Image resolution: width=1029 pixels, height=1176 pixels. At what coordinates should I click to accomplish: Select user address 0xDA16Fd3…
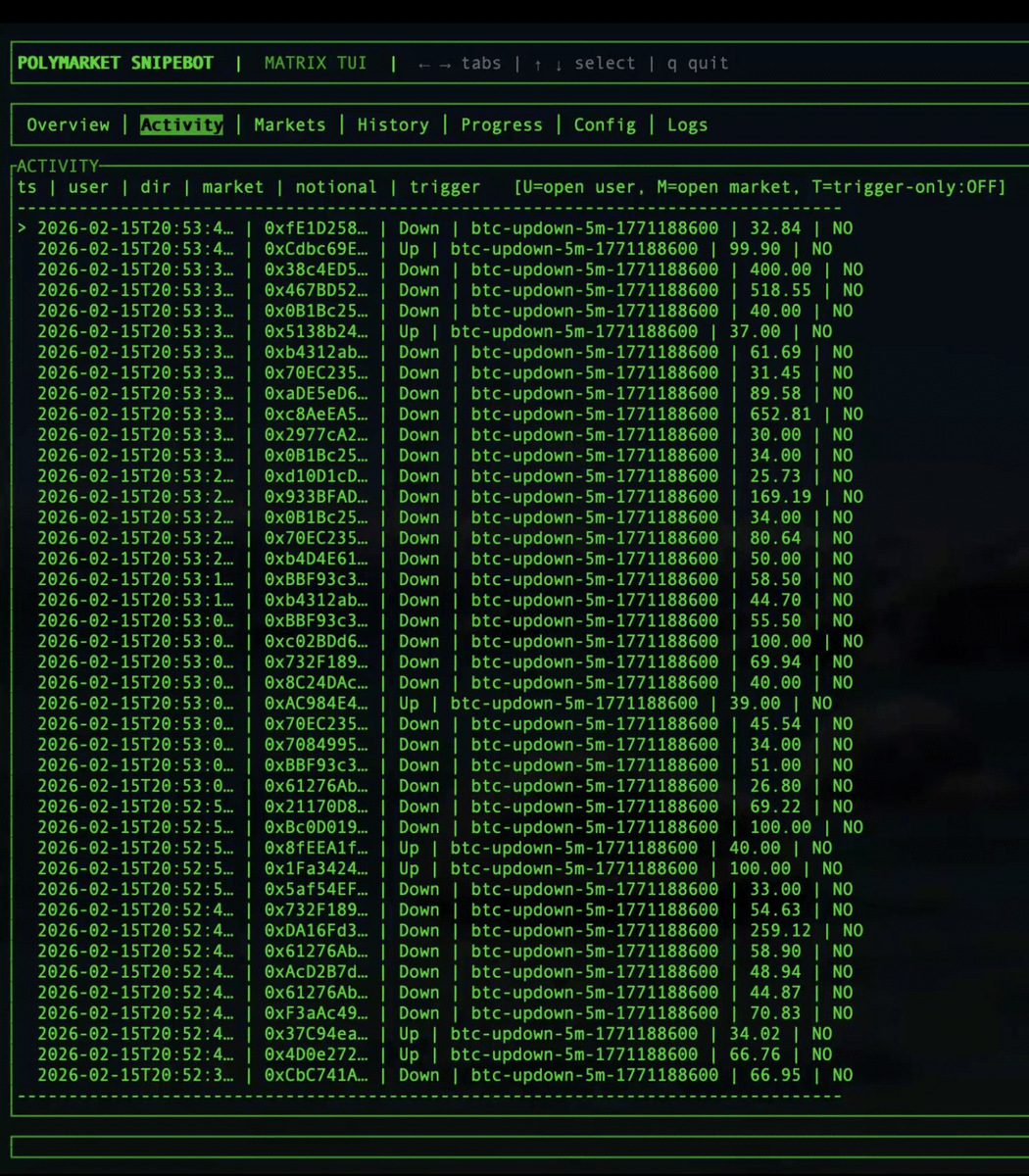tap(317, 930)
